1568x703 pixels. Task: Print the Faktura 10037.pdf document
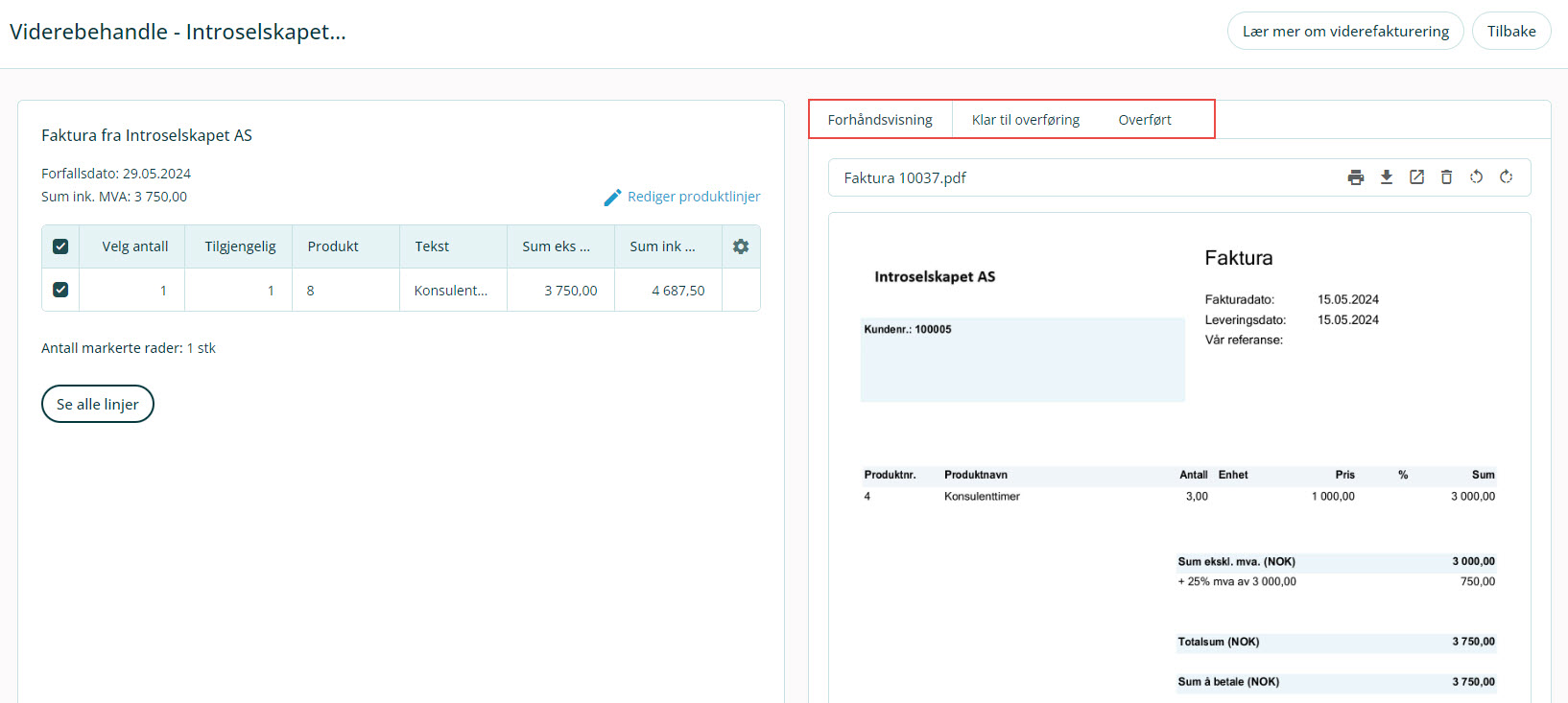(1355, 177)
